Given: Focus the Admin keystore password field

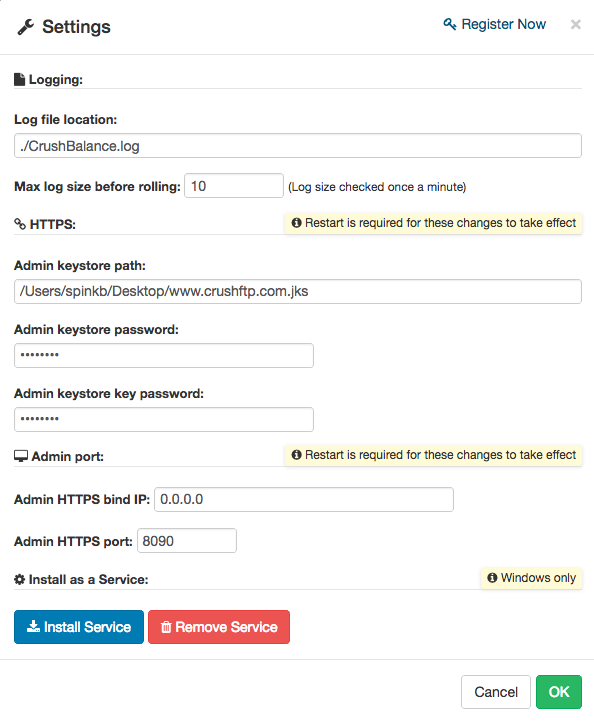Looking at the screenshot, I should click(x=164, y=355).
